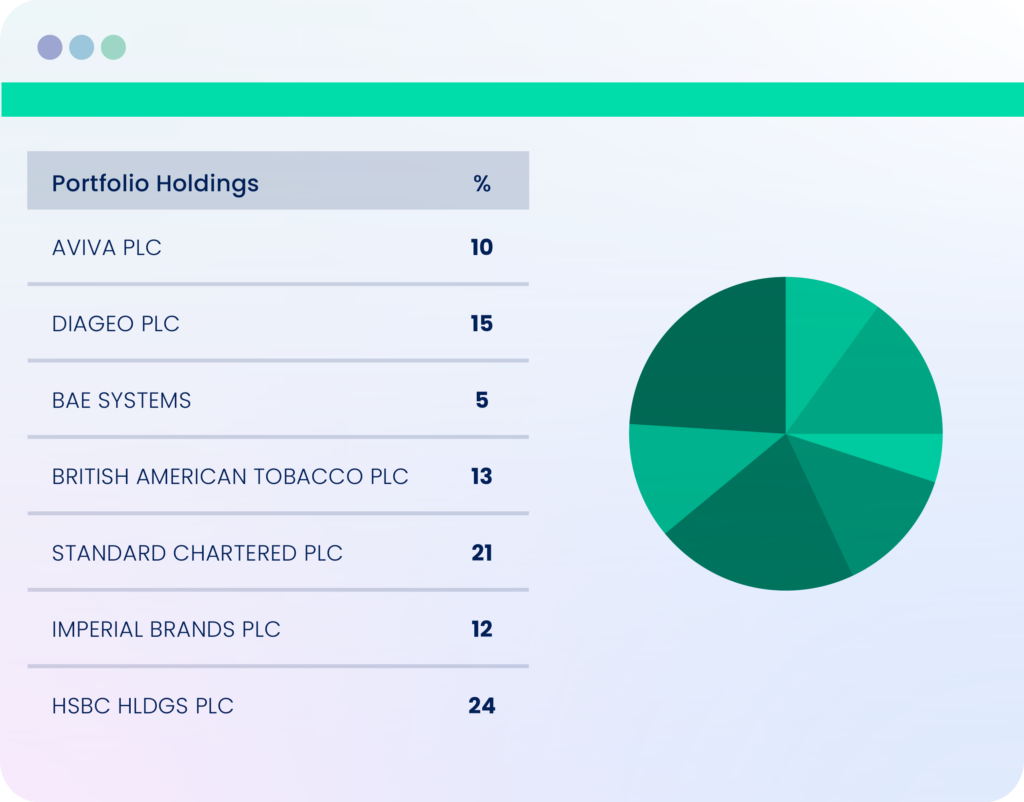Click the 24 percentage value for HSBC

(x=482, y=705)
